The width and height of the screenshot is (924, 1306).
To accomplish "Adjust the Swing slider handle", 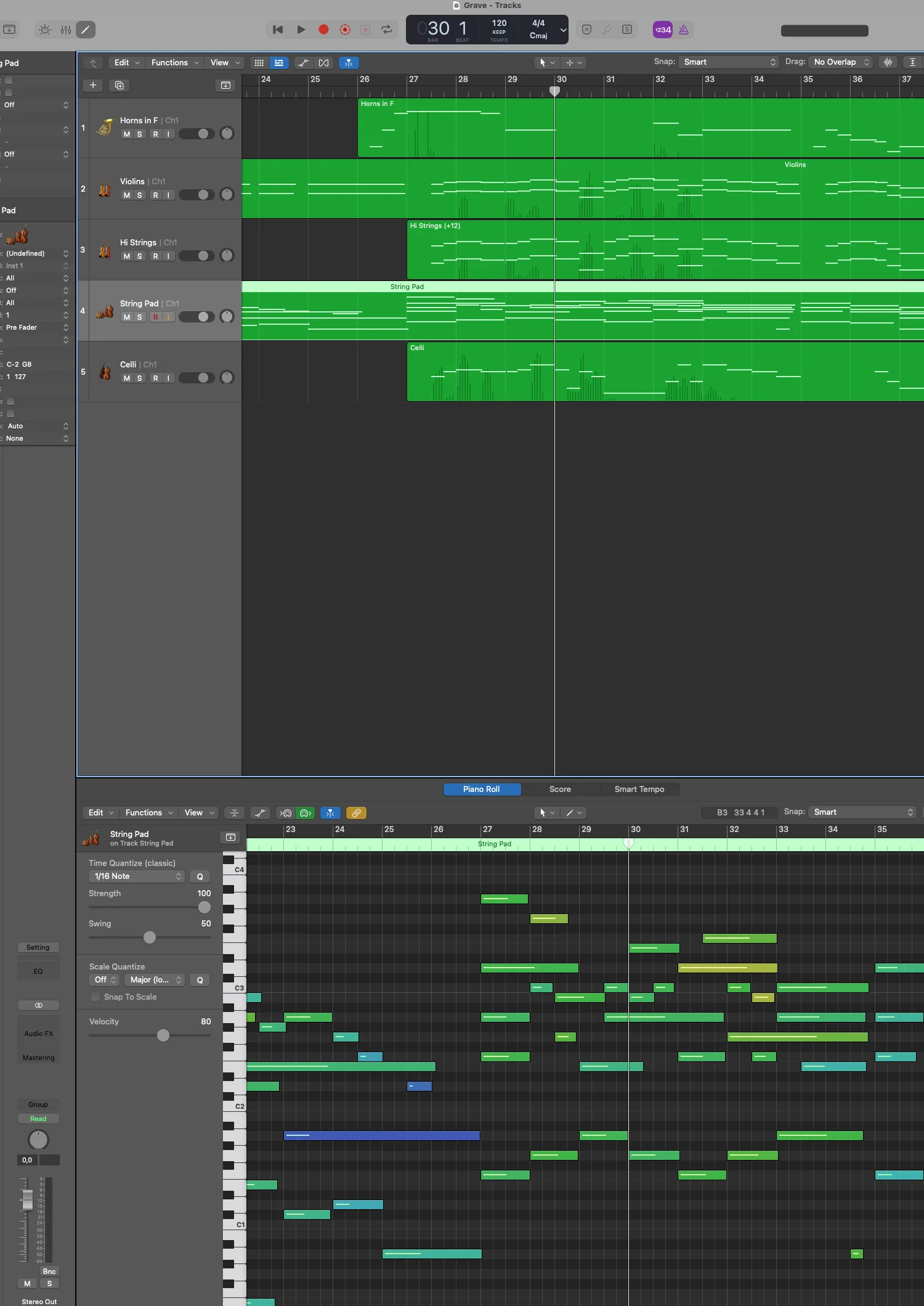I will (x=150, y=937).
